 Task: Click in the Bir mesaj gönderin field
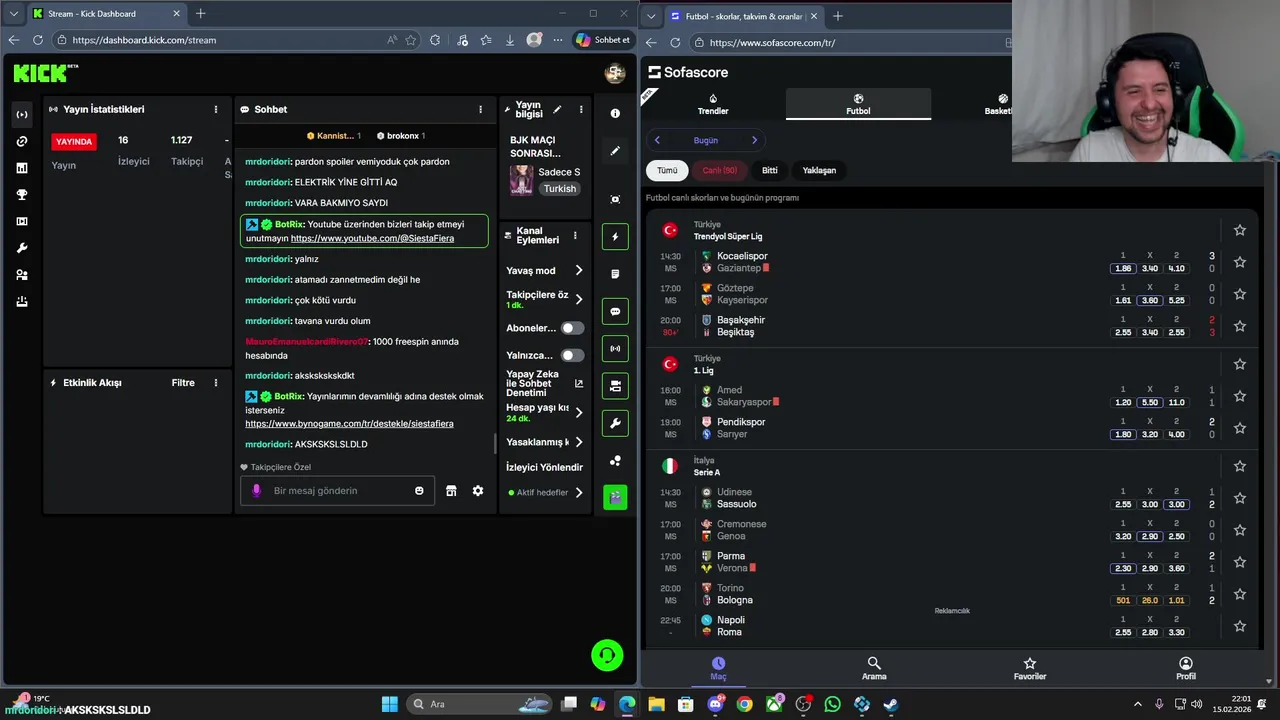(x=338, y=491)
